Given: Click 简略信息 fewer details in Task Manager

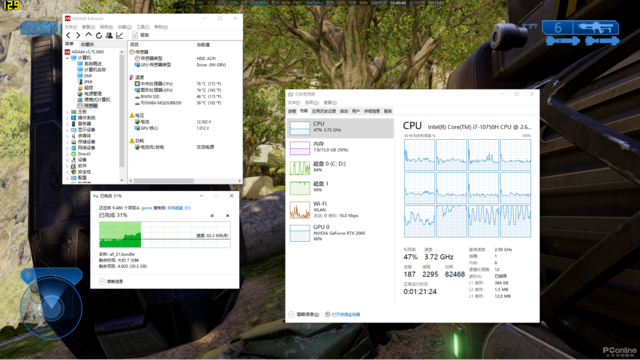Looking at the screenshot, I should click(304, 314).
